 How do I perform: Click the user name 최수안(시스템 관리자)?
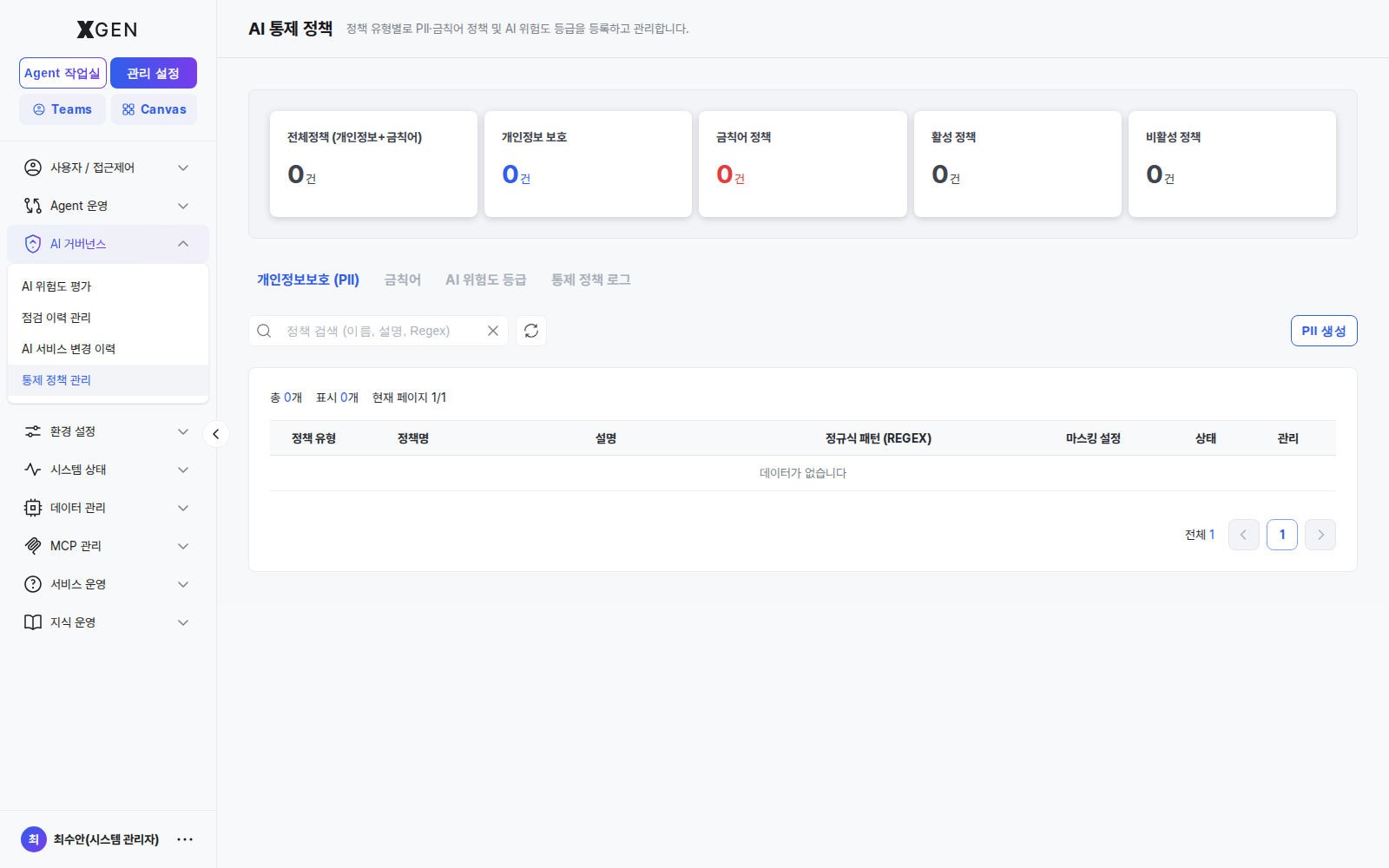pyautogui.click(x=106, y=839)
